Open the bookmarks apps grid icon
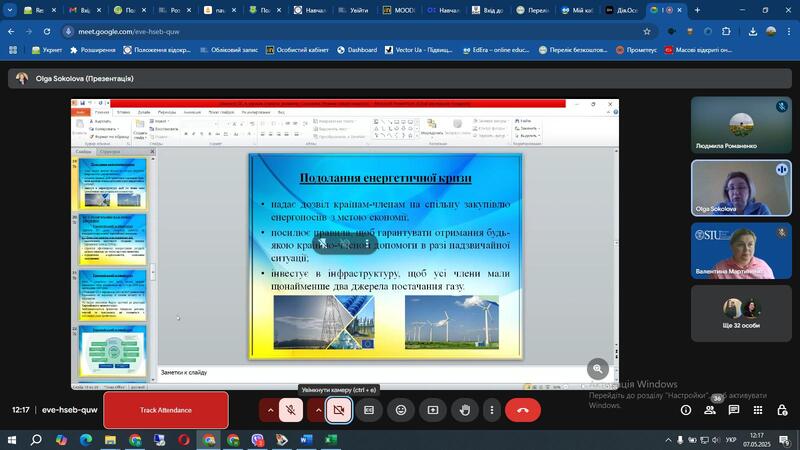 click(x=13, y=50)
